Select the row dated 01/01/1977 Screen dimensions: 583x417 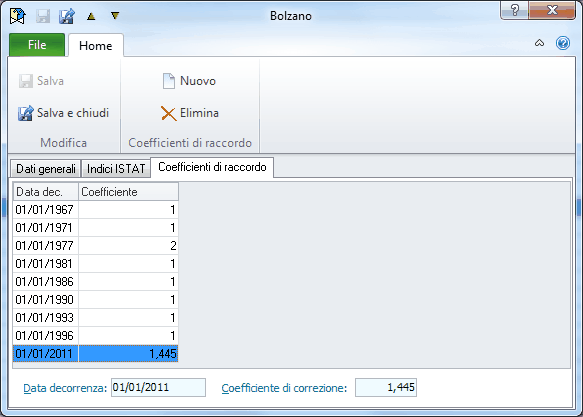coord(96,246)
